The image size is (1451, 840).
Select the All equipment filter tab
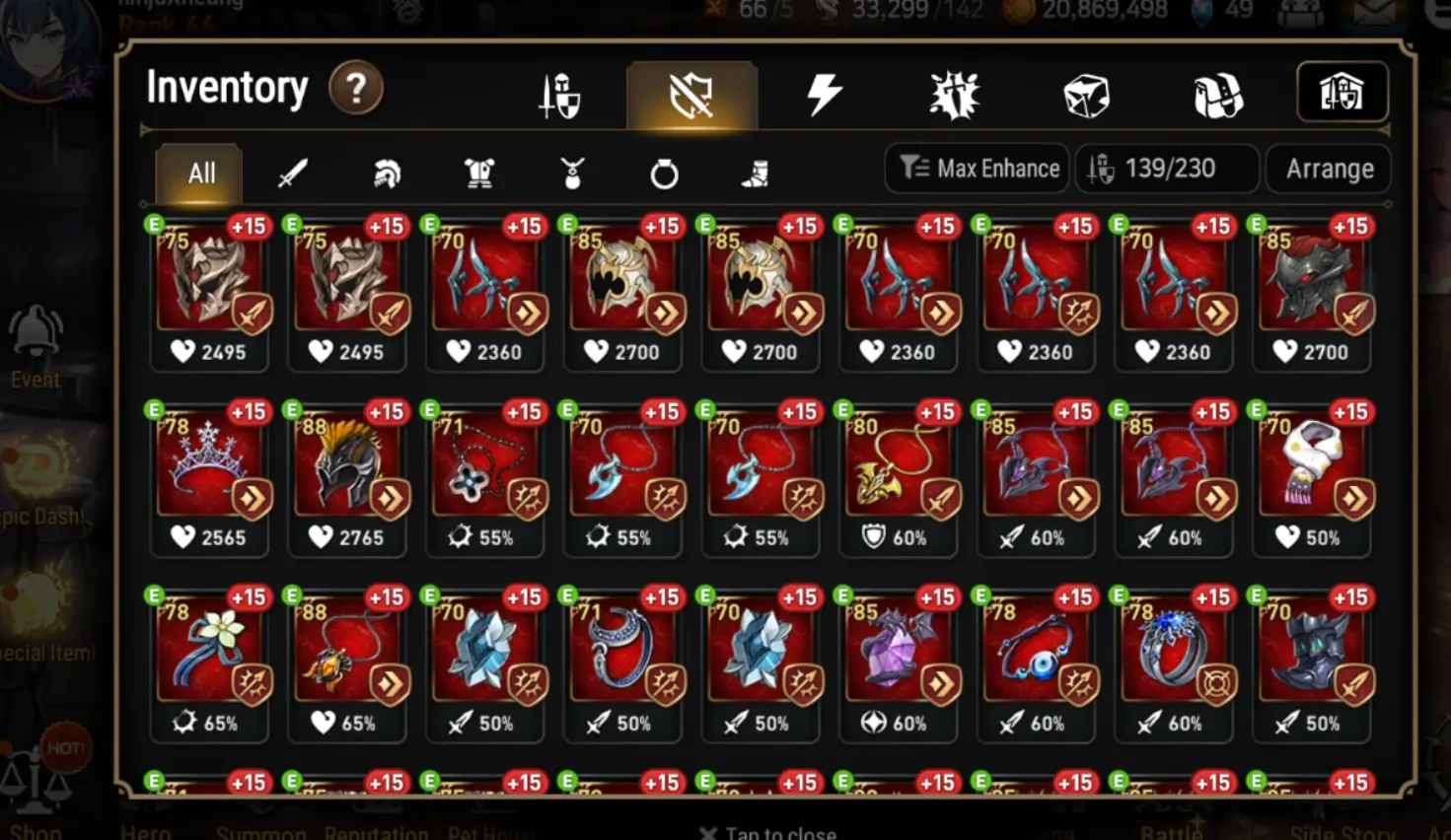[x=200, y=174]
